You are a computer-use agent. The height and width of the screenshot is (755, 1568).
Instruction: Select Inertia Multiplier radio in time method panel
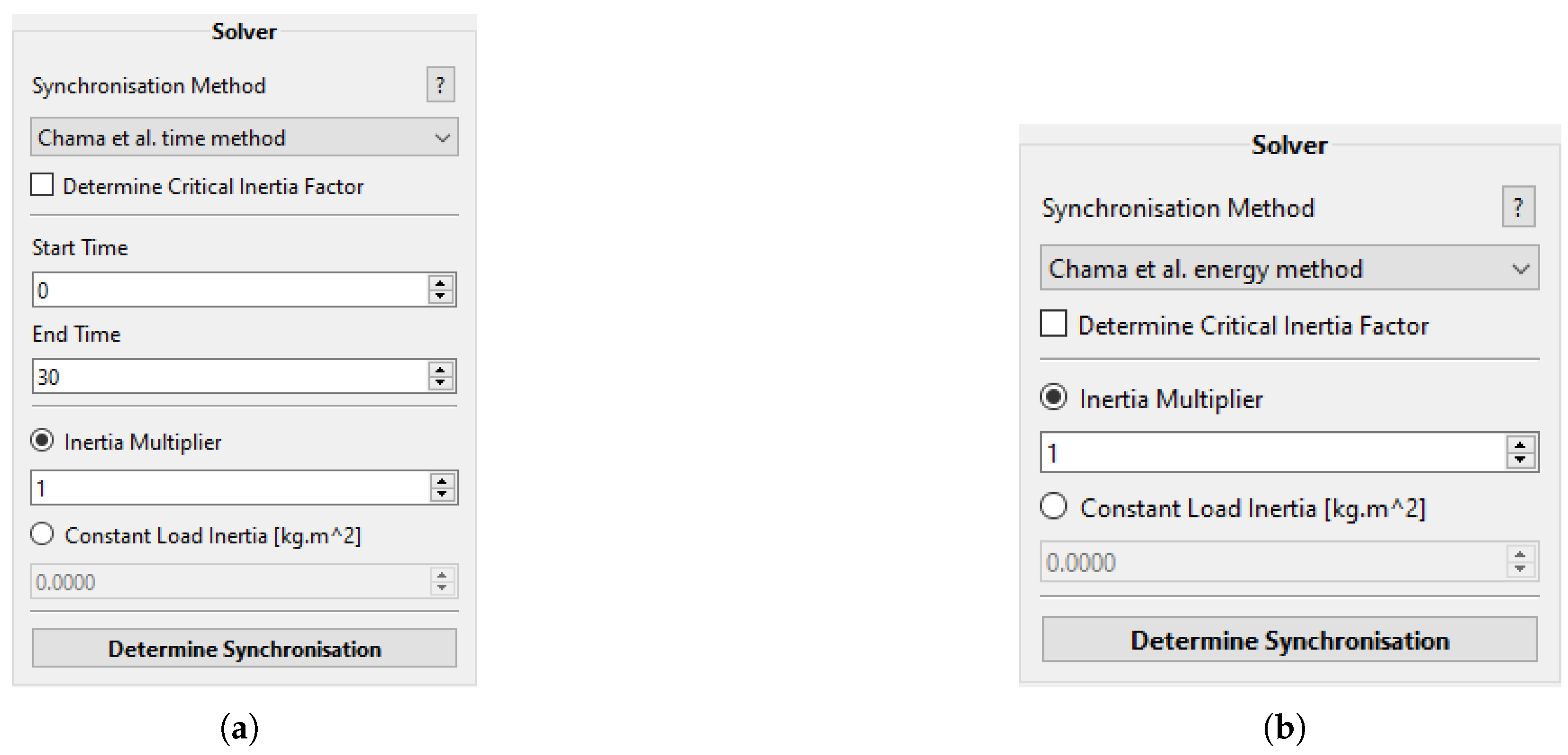point(42,441)
